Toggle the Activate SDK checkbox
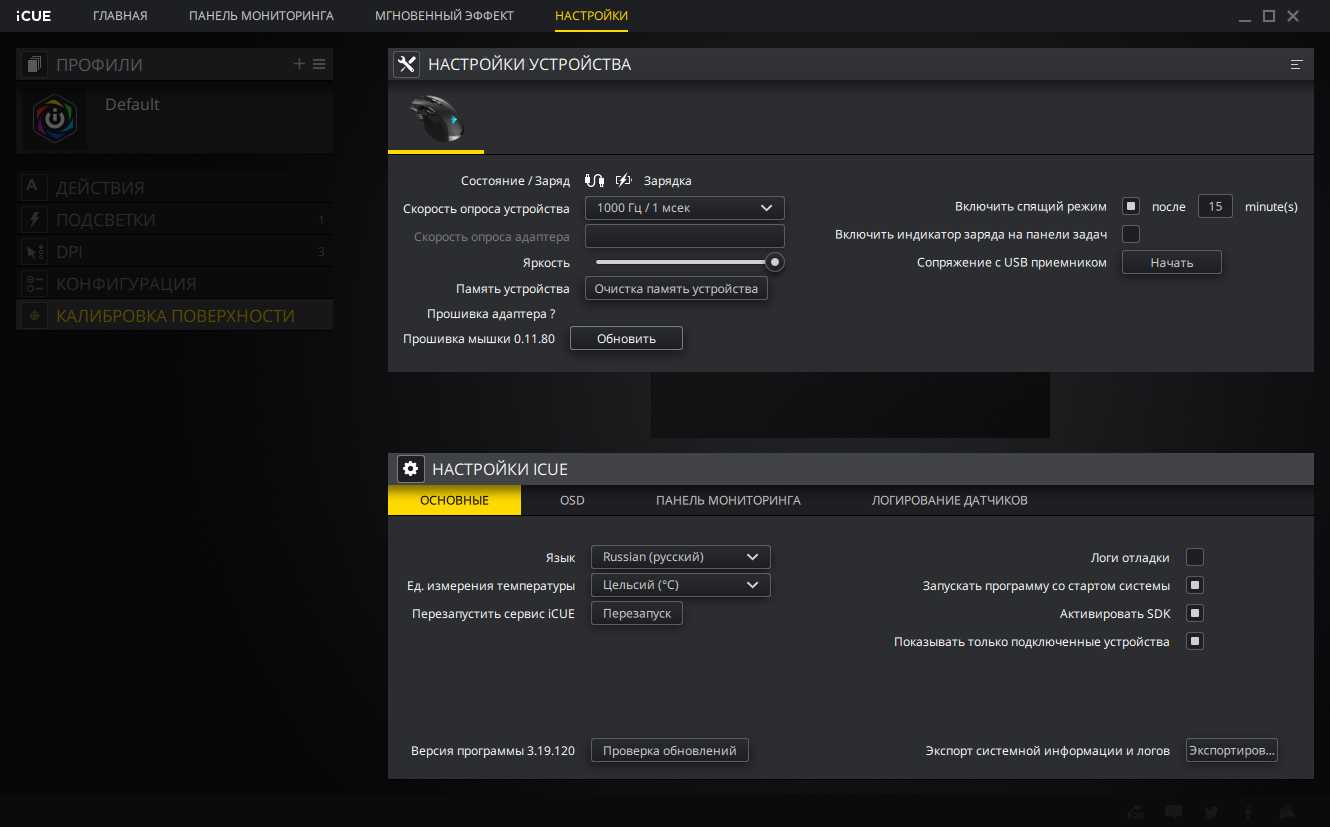Image resolution: width=1330 pixels, height=827 pixels. (1194, 613)
